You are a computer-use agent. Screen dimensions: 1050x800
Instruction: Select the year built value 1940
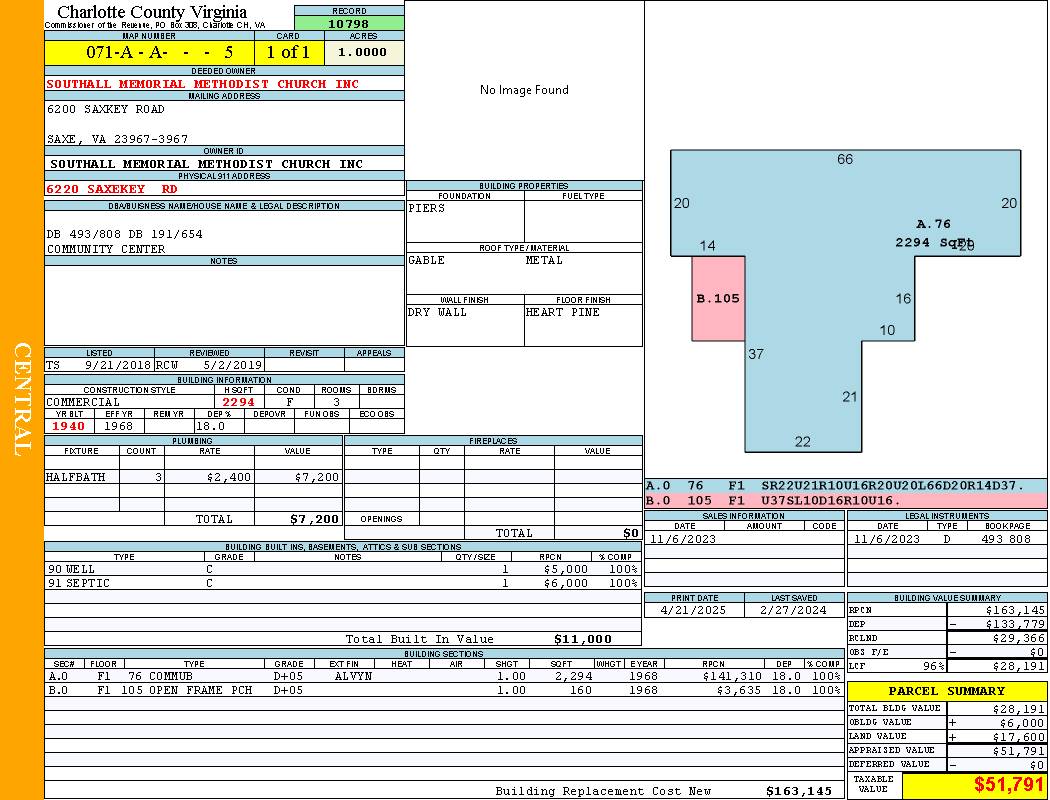pyautogui.click(x=69, y=426)
